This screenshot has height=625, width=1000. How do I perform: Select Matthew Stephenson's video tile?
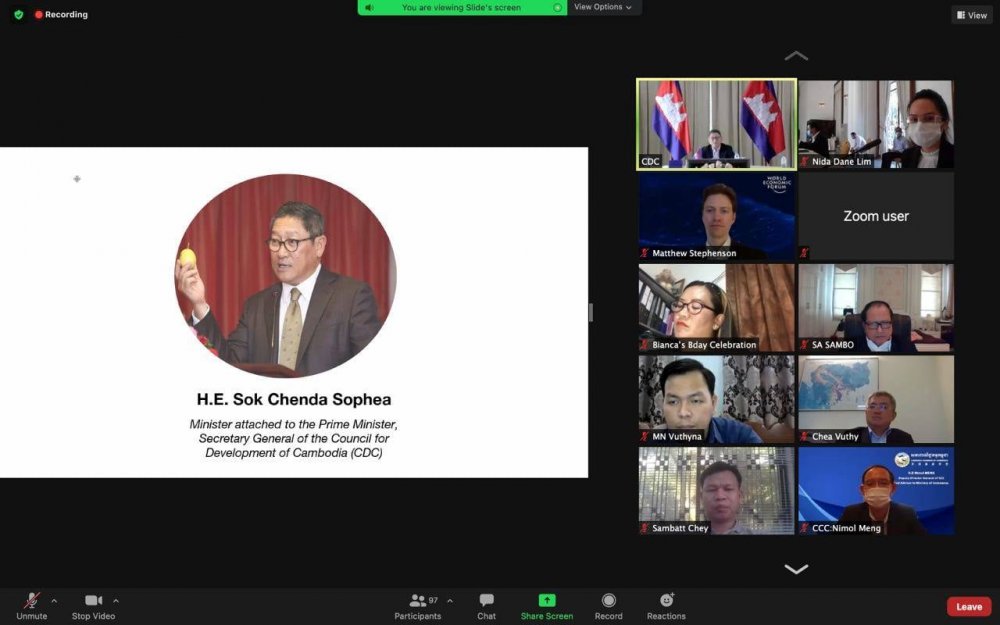point(716,216)
